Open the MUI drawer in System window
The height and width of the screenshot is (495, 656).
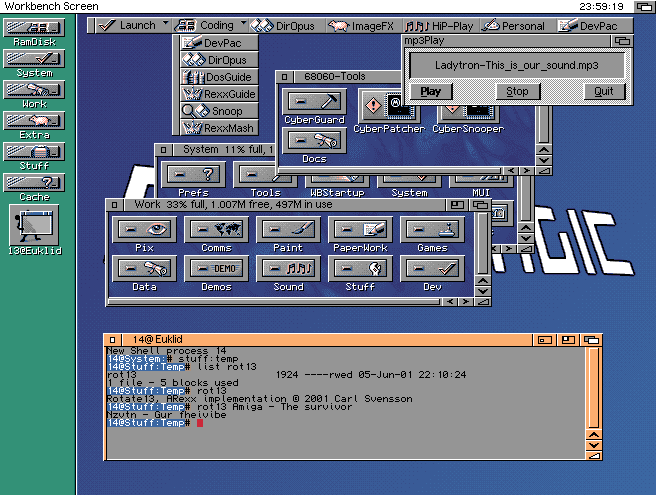(x=481, y=182)
